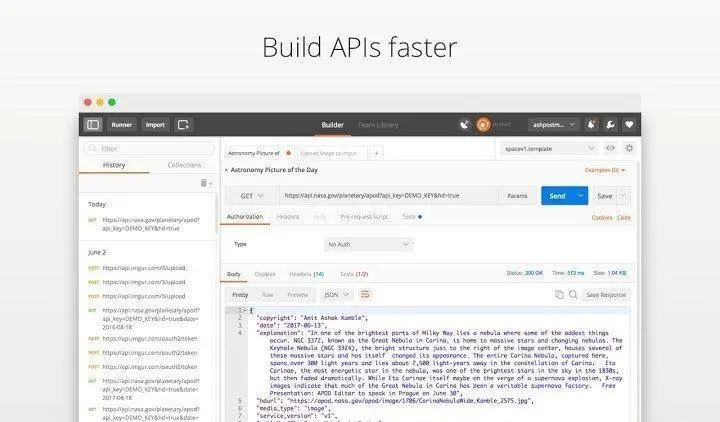Click the Import button
This screenshot has width=720, height=422.
[x=155, y=124]
